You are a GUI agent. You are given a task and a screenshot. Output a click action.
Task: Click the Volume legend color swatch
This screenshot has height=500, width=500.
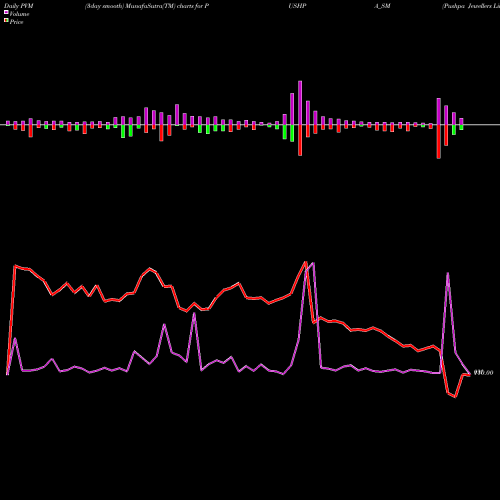coord(6,12)
